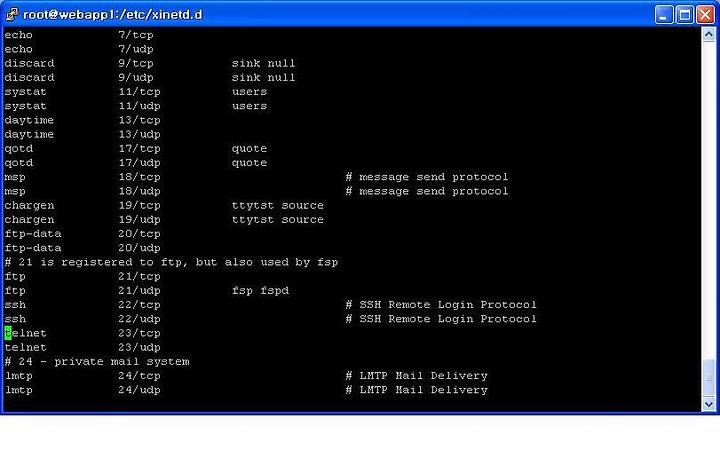The width and height of the screenshot is (720, 466).
Task: Maximize the root@webapp1 terminal window
Action: click(684, 15)
